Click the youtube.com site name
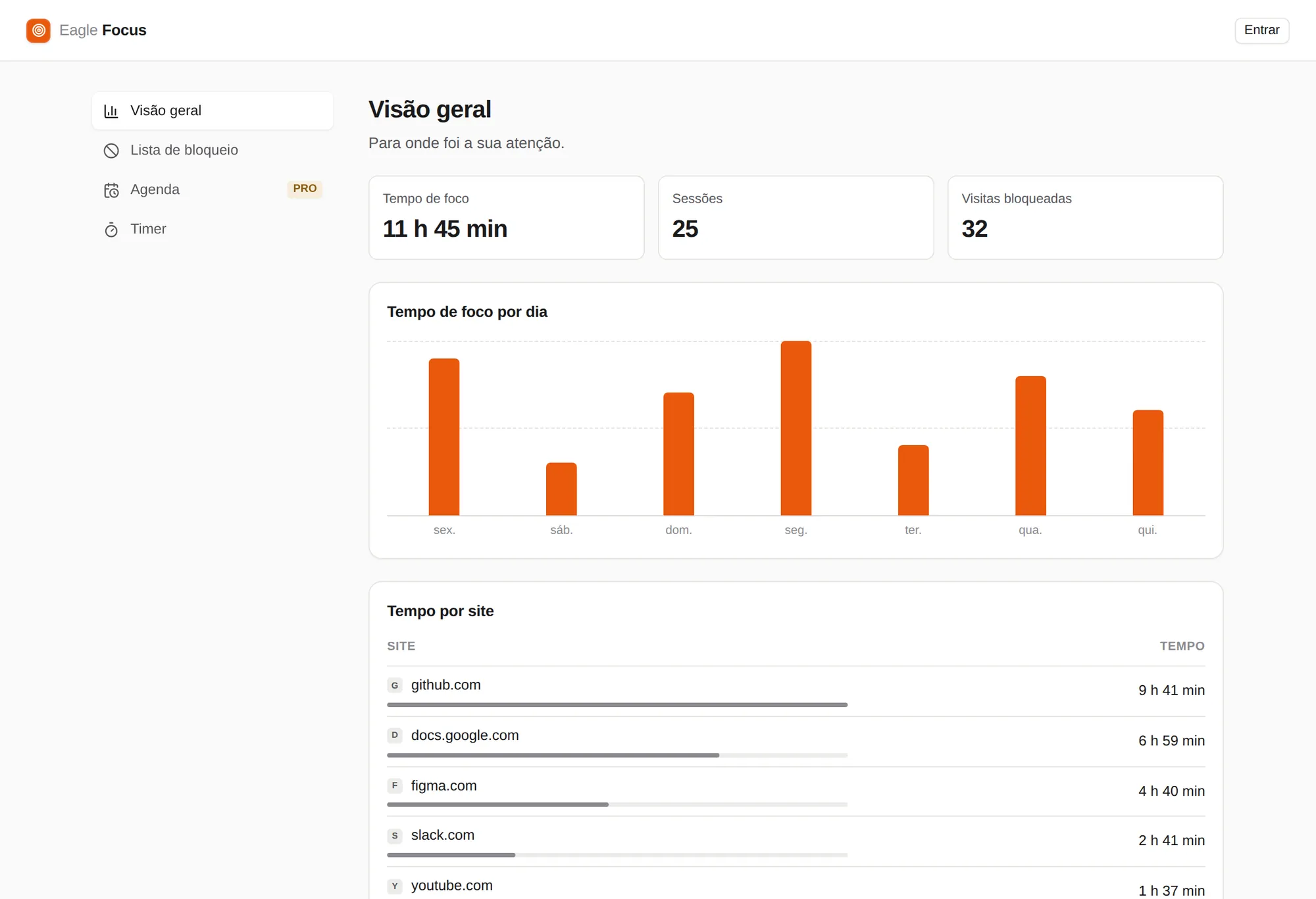 point(452,886)
